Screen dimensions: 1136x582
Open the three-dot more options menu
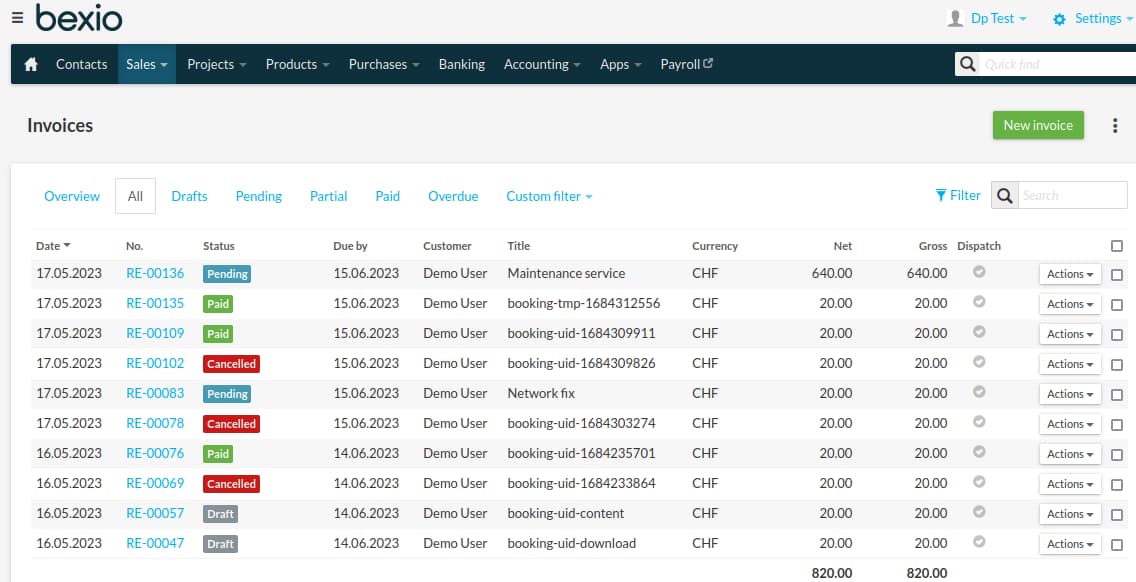click(1115, 125)
